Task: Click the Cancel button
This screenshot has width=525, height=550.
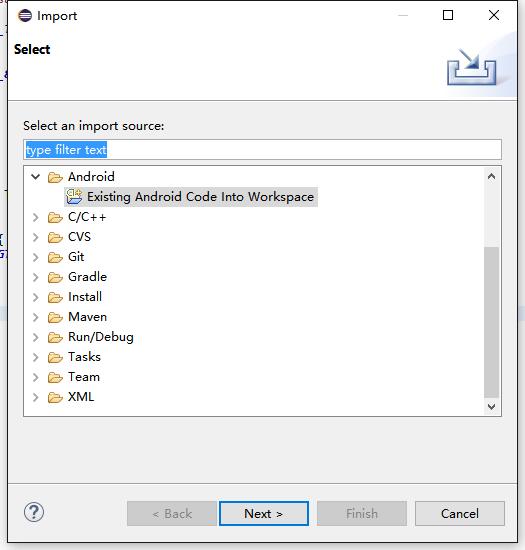Action: click(460, 514)
